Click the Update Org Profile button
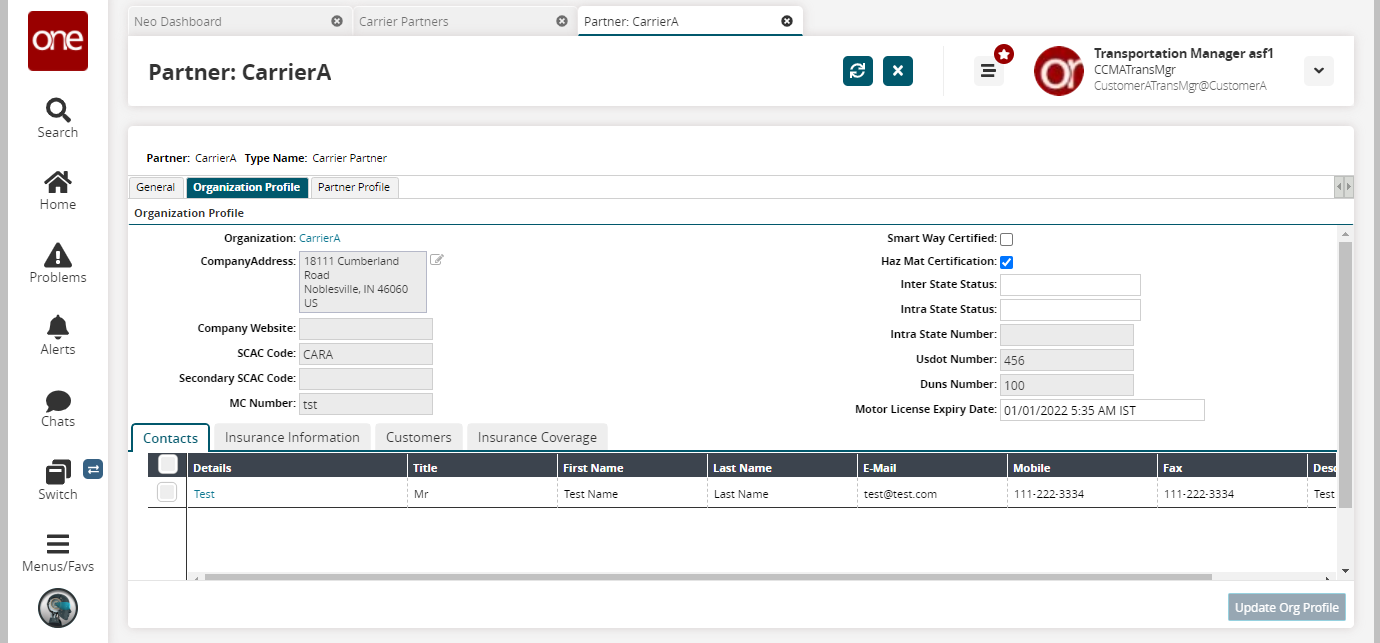Screen dimensions: 1380x643 (x=1286, y=607)
